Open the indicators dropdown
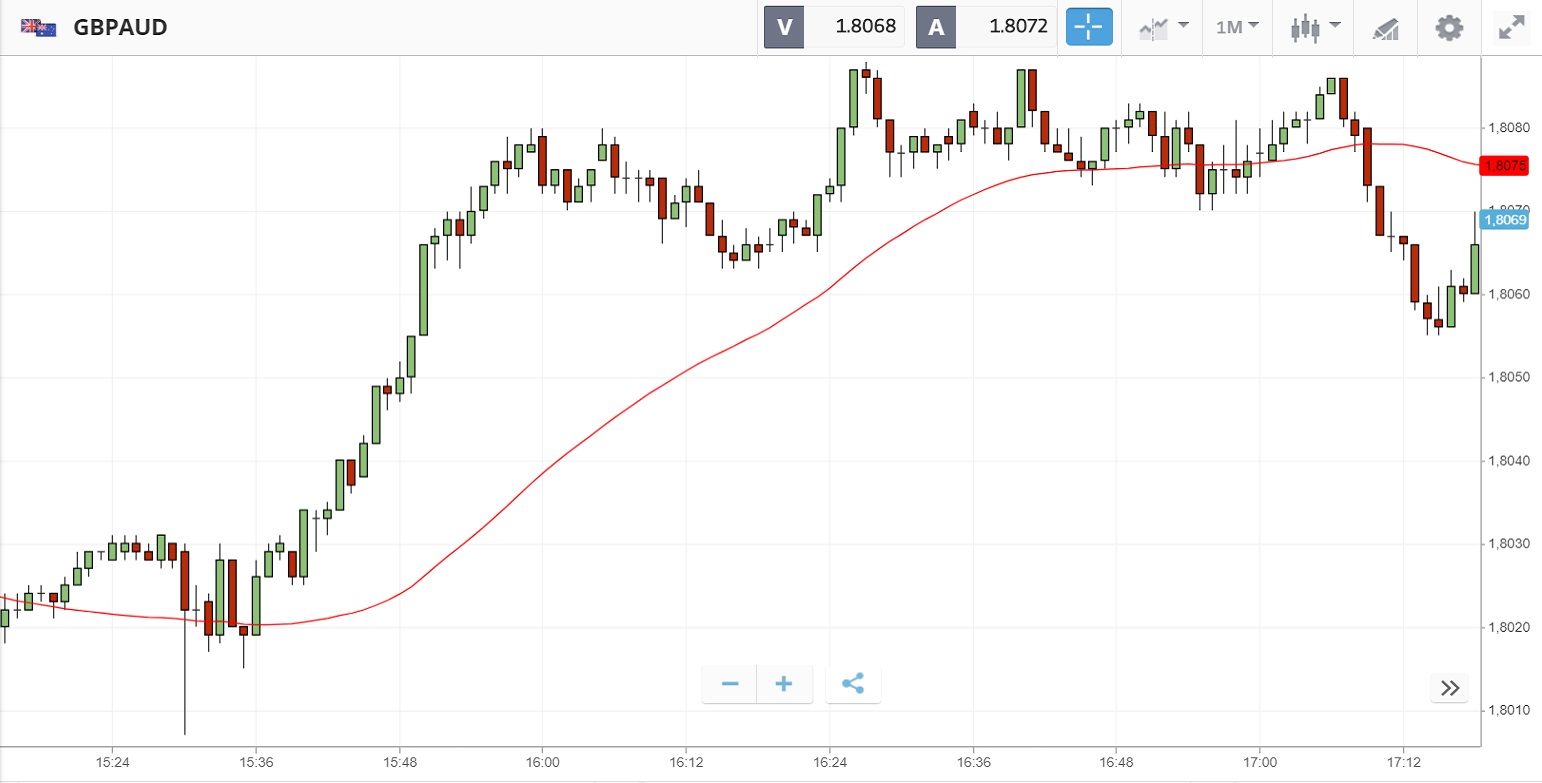This screenshot has height=783, width=1542. [x=1164, y=27]
